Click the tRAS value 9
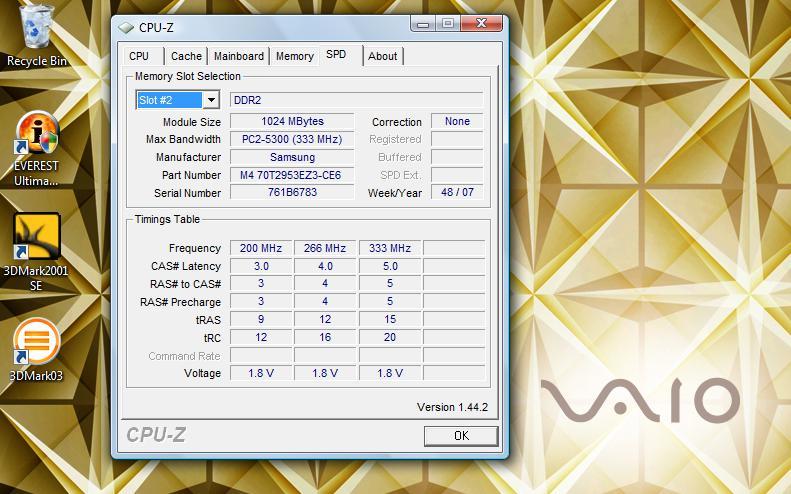791x494 pixels. coord(261,319)
